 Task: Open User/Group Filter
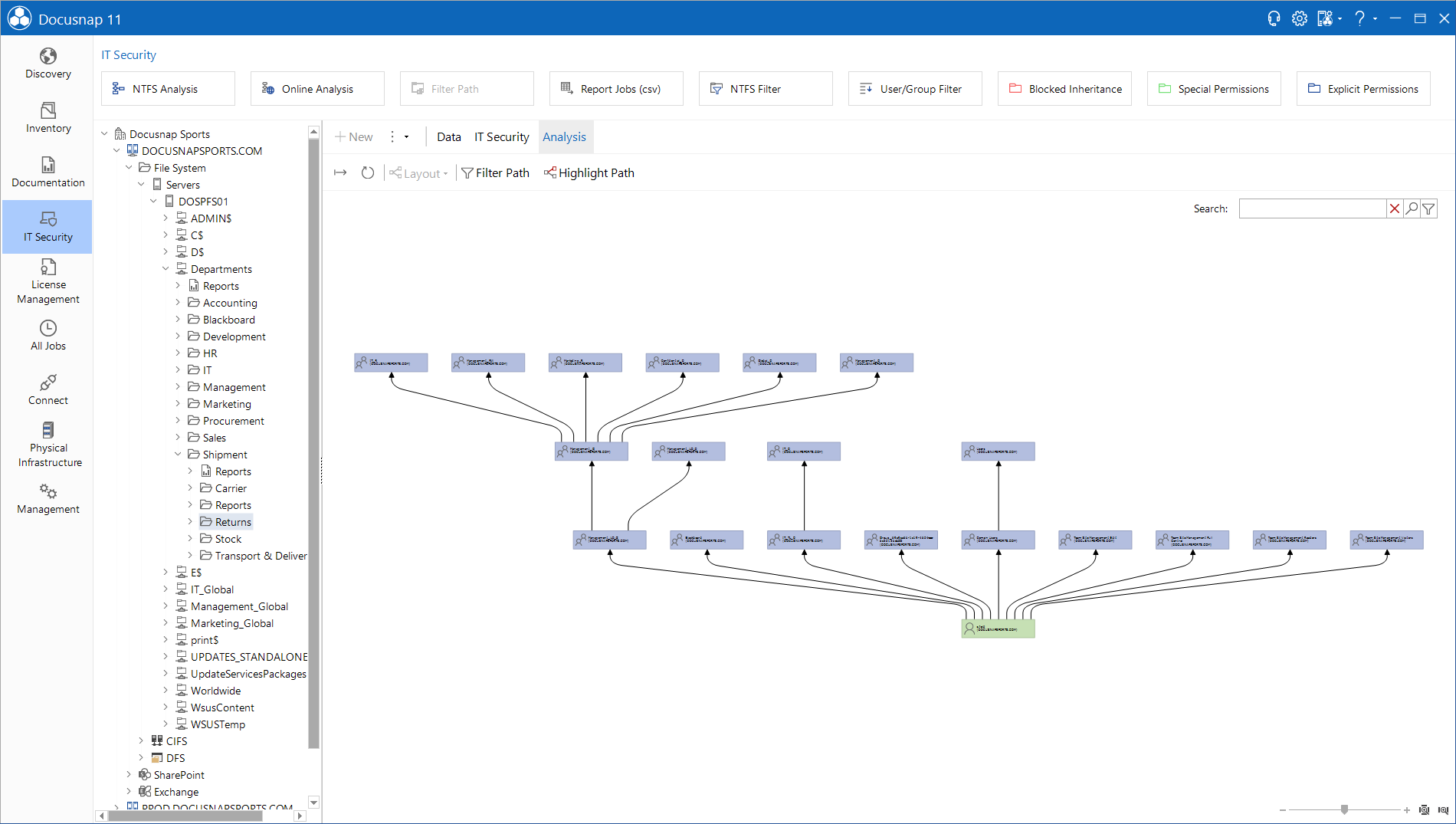click(x=915, y=89)
